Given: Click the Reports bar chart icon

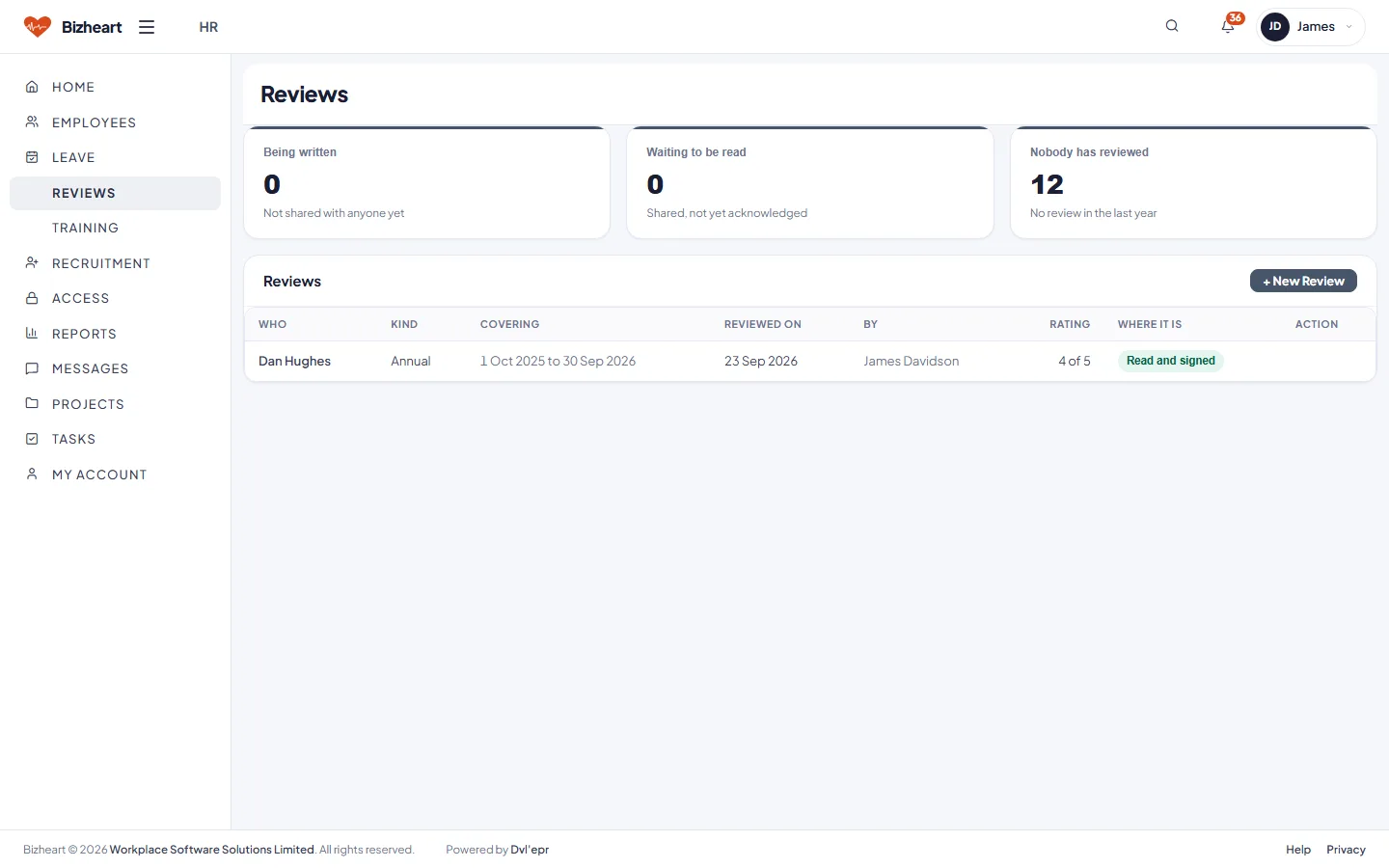Looking at the screenshot, I should [32, 334].
